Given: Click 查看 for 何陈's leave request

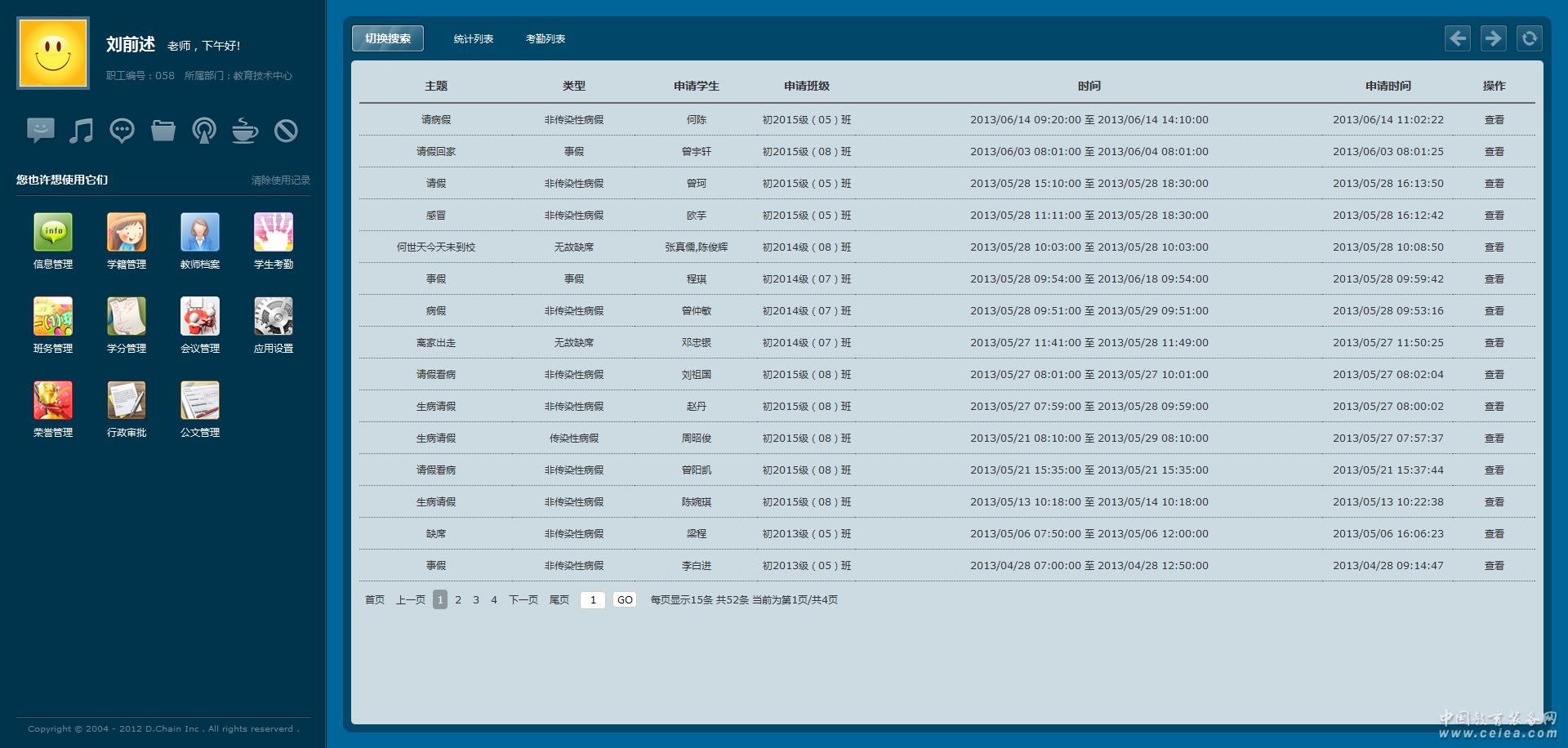Looking at the screenshot, I should pyautogui.click(x=1494, y=120).
